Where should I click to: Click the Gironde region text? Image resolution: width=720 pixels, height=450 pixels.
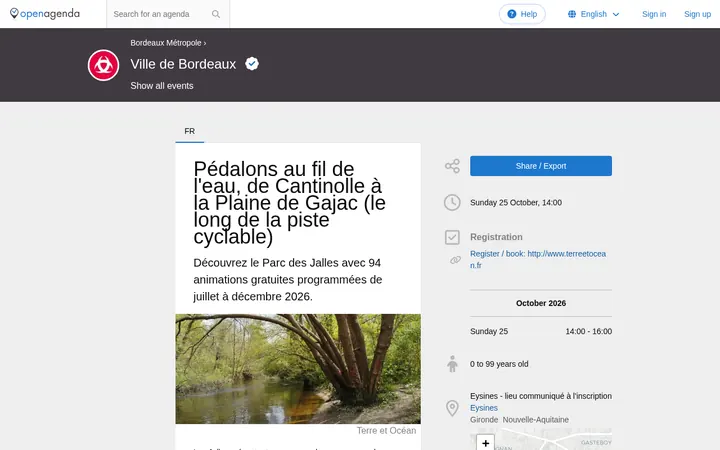[x=484, y=420]
